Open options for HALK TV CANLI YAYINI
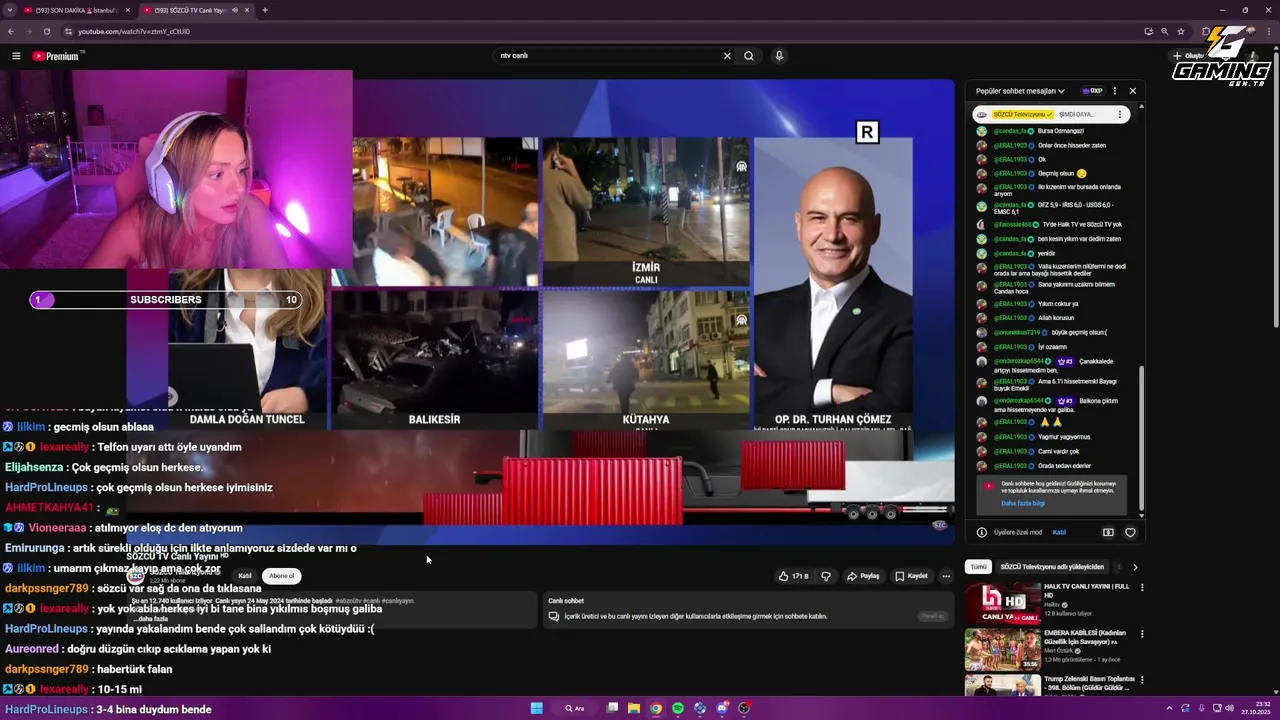This screenshot has width=1280, height=720. tap(1142, 587)
